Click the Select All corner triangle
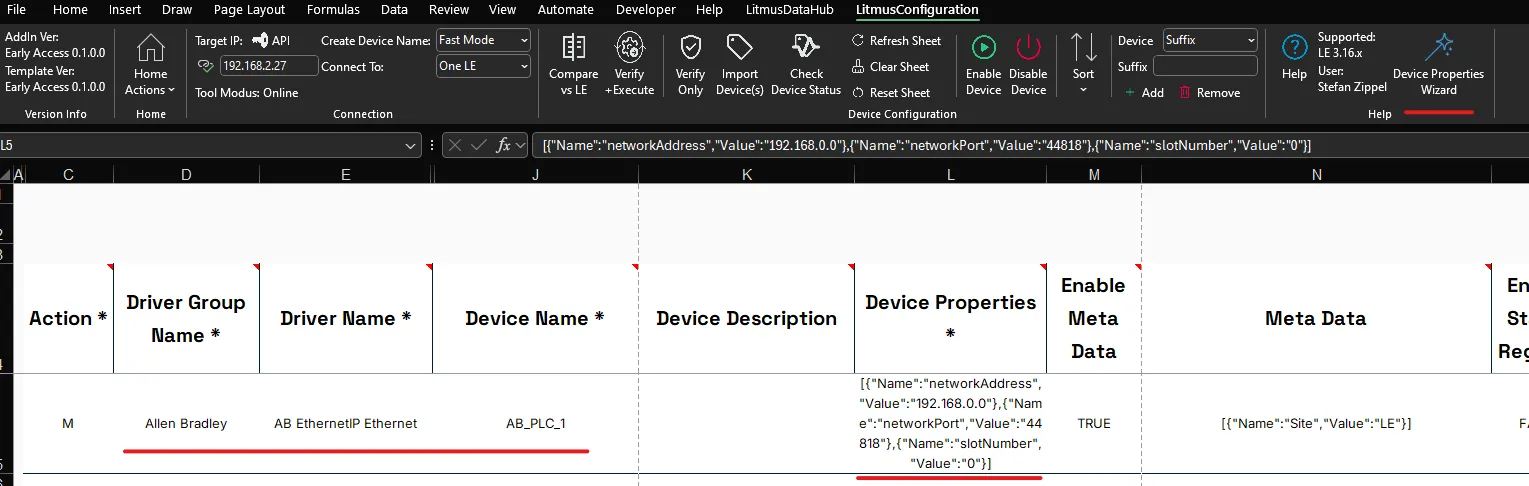 point(5,175)
